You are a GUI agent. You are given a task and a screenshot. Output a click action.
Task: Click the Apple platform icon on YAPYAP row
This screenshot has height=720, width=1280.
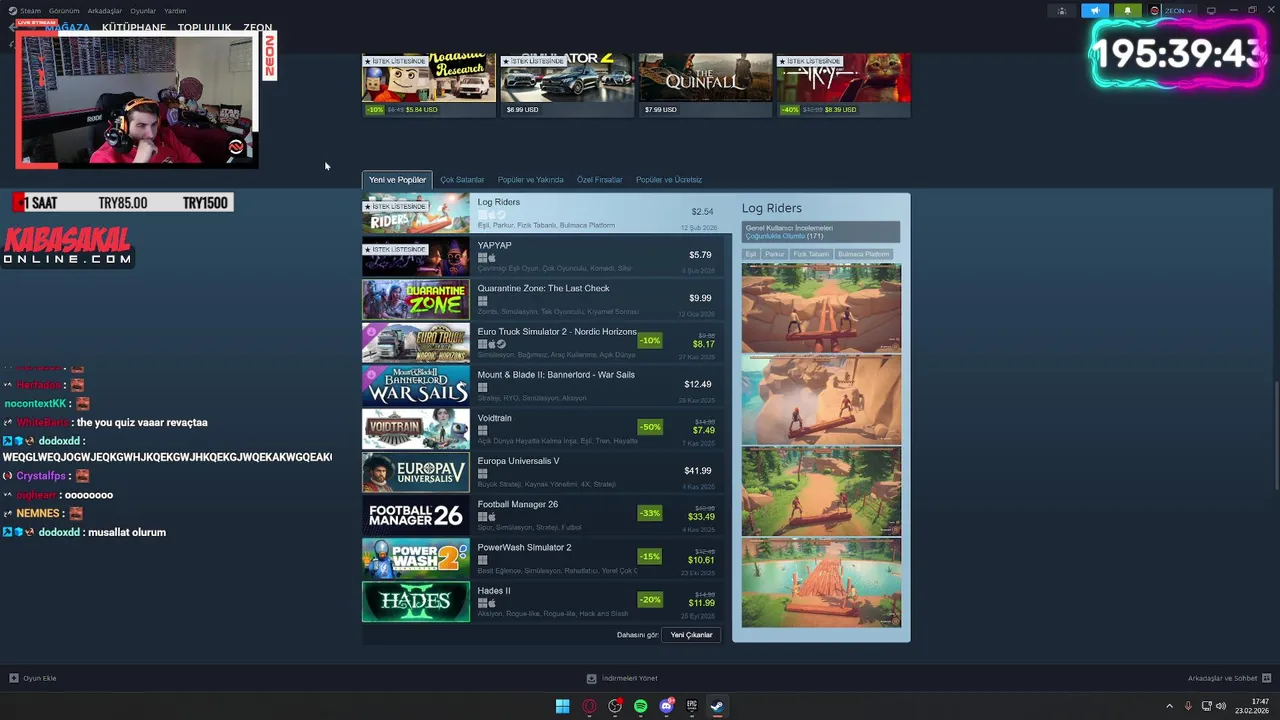coord(492,258)
